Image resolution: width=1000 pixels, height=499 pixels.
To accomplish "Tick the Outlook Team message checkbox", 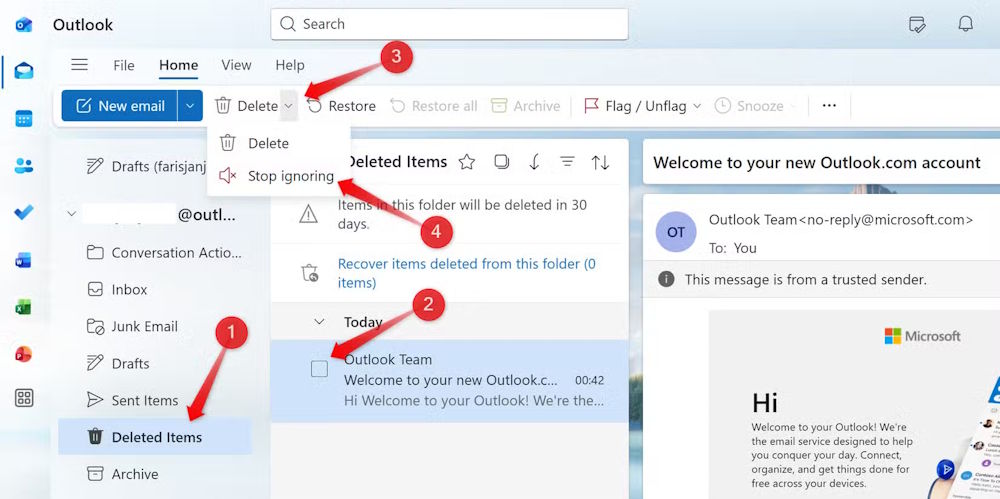I will point(320,369).
